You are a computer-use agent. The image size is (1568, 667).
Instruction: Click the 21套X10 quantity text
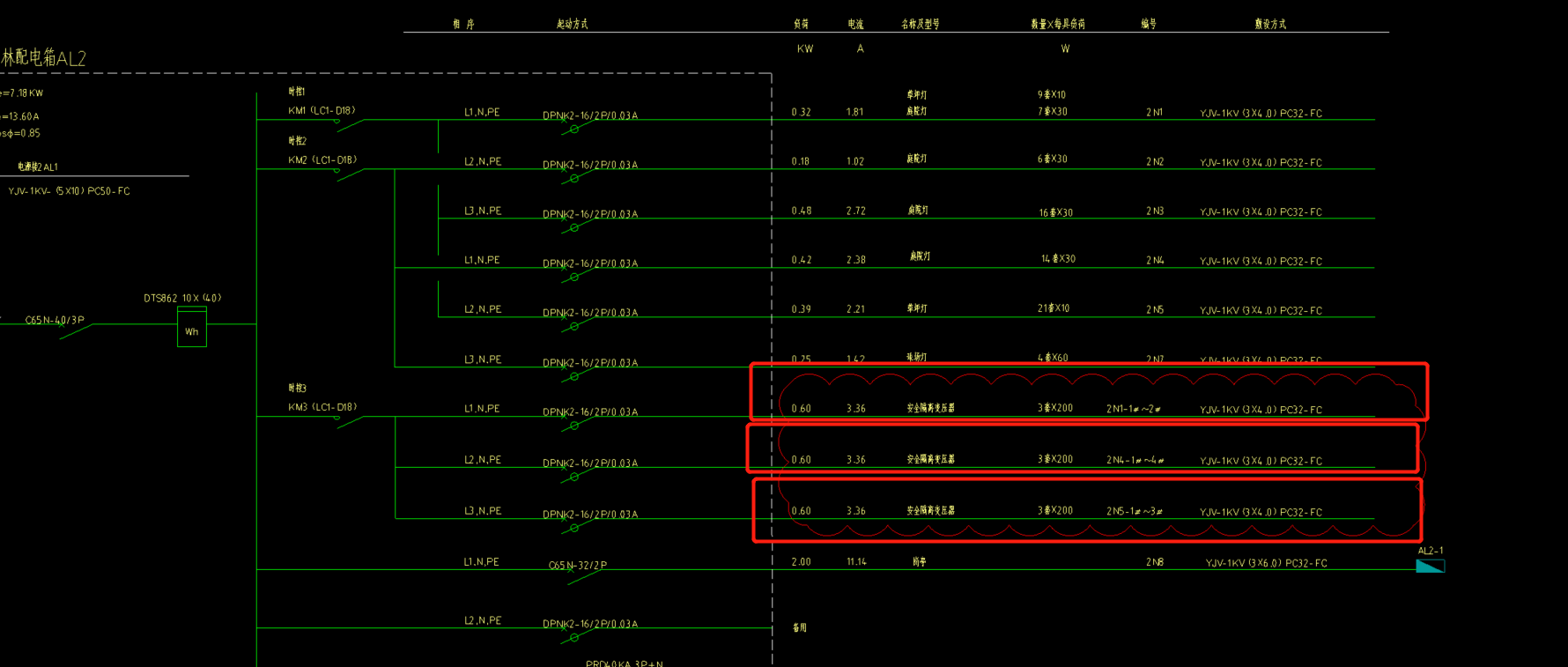click(1054, 308)
